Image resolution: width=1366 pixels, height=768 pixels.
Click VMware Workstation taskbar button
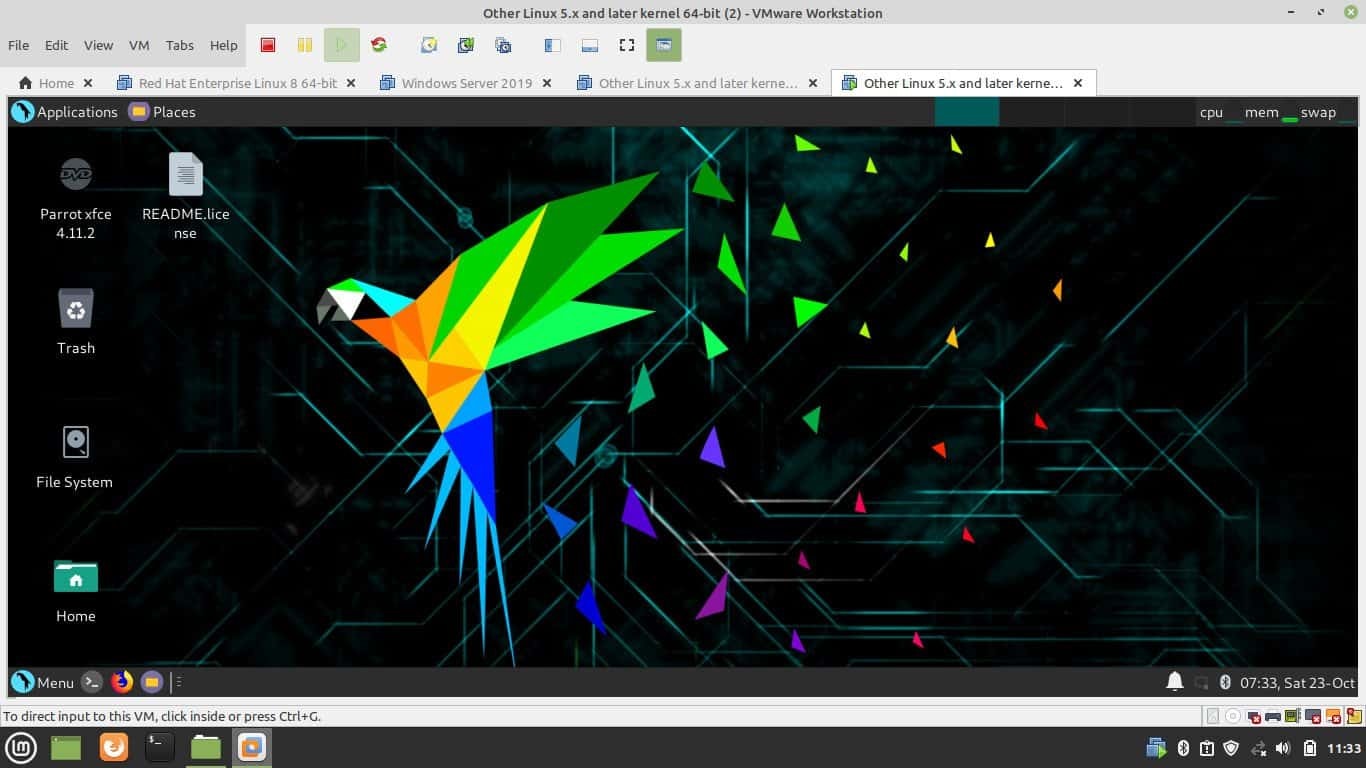[x=252, y=747]
